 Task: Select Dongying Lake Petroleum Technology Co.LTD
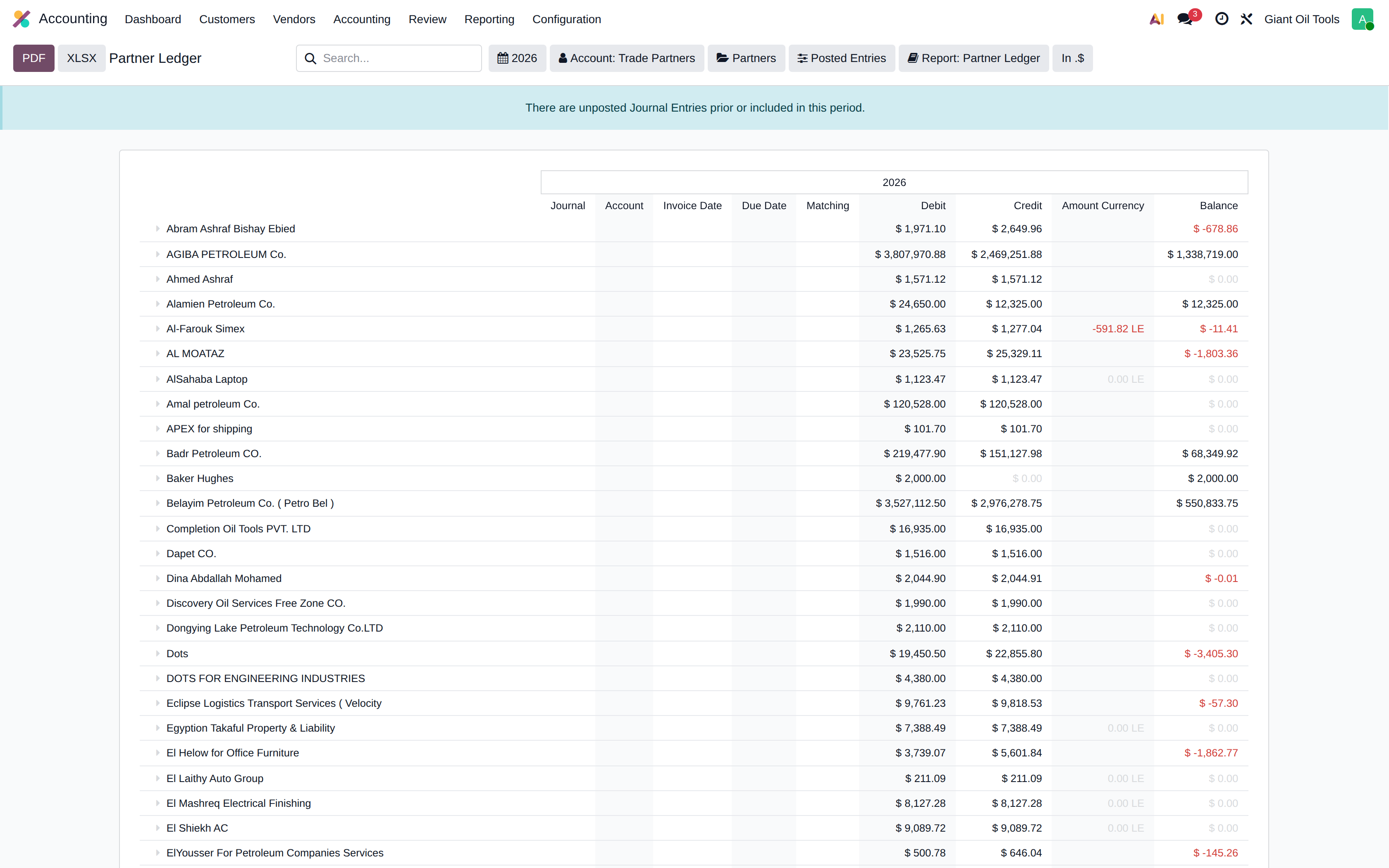(274, 628)
